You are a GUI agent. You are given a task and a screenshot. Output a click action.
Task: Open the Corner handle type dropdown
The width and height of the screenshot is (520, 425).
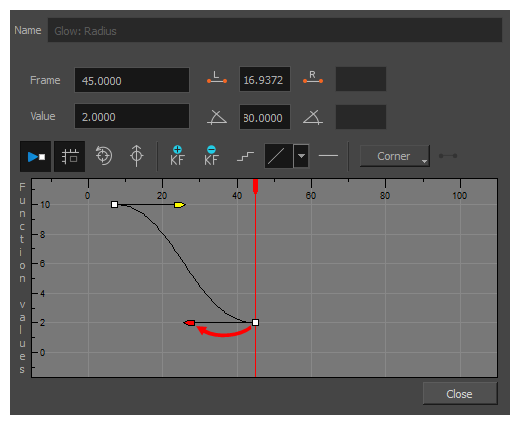pyautogui.click(x=395, y=156)
